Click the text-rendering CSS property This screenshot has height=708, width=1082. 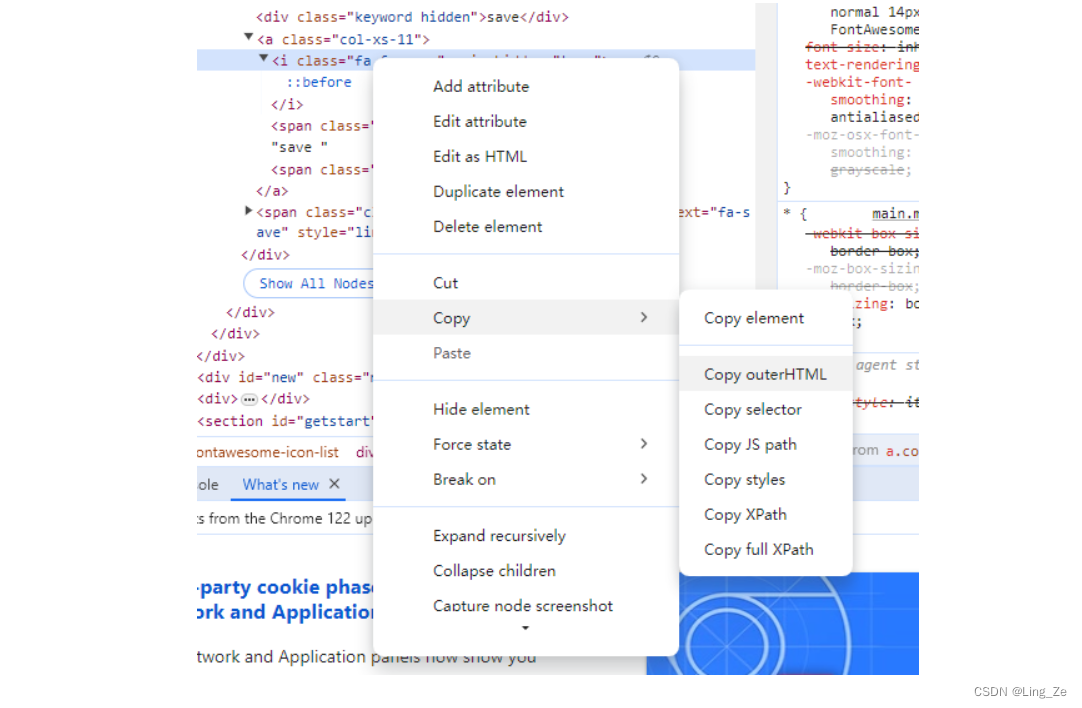pos(862,65)
